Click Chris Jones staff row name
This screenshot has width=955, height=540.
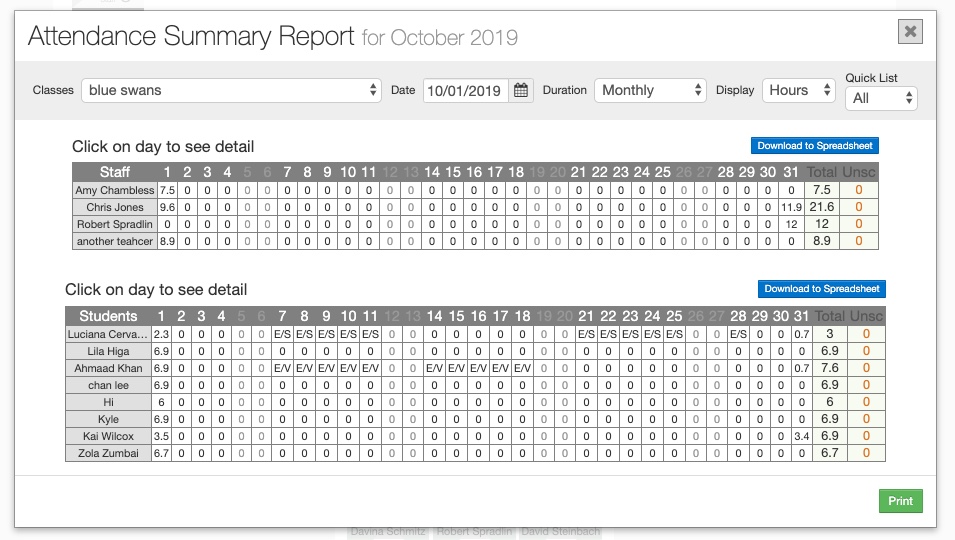pos(114,207)
